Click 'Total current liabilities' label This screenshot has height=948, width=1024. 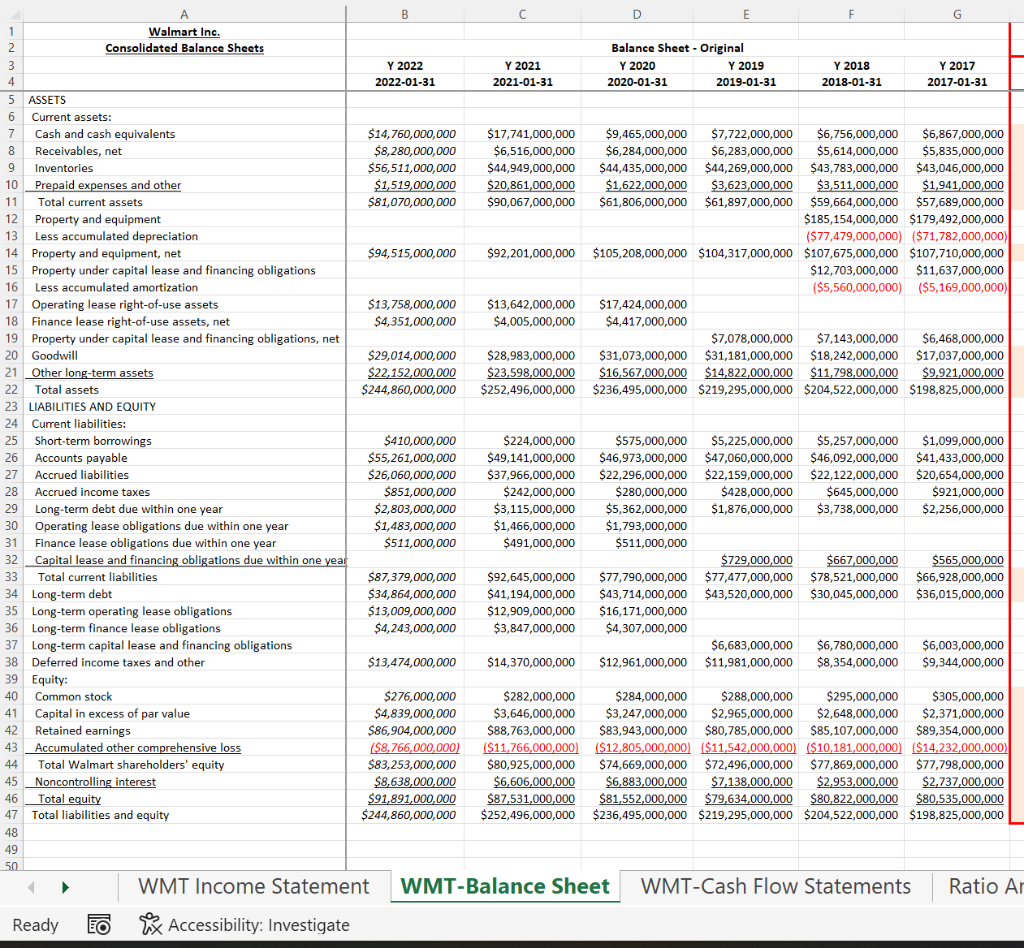pos(97,577)
